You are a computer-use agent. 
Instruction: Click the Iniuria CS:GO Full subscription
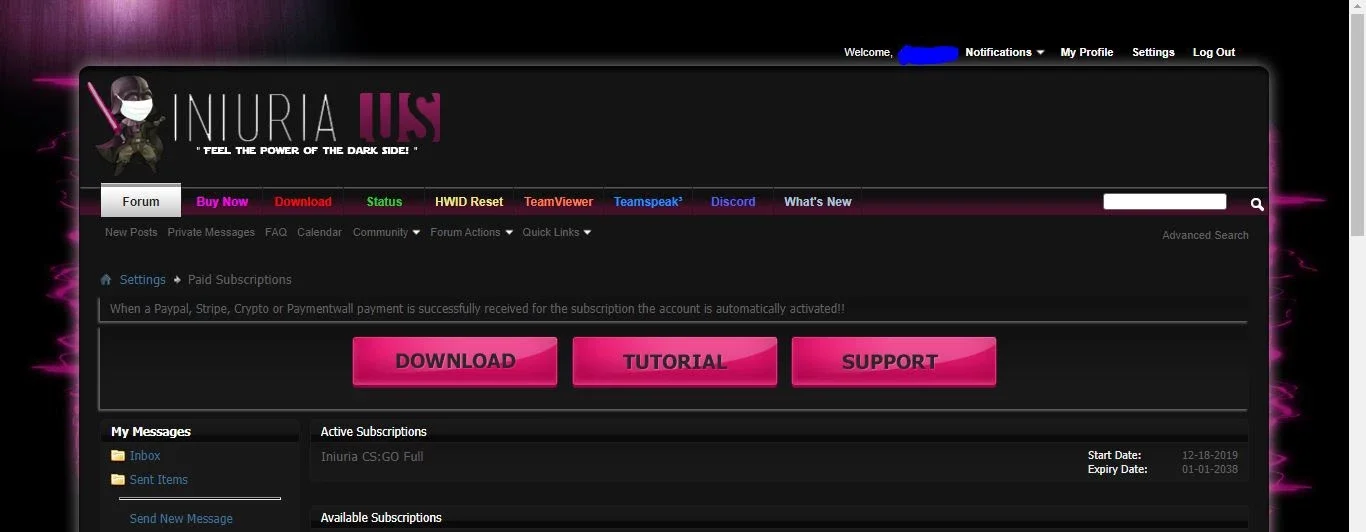(372, 457)
